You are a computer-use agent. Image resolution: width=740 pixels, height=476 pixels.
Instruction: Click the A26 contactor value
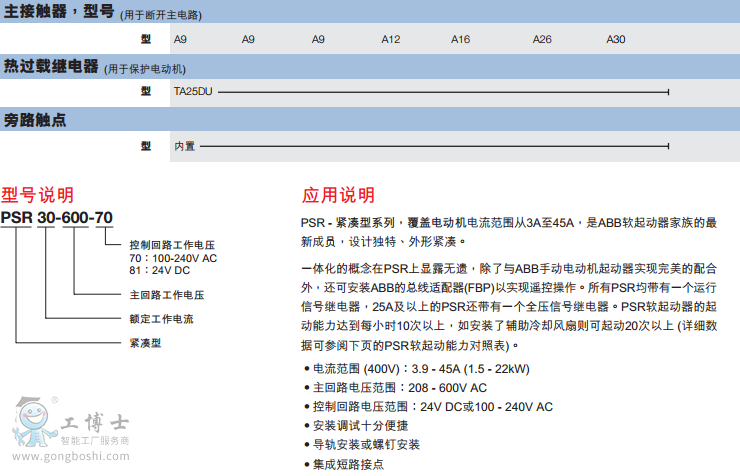tap(541, 40)
